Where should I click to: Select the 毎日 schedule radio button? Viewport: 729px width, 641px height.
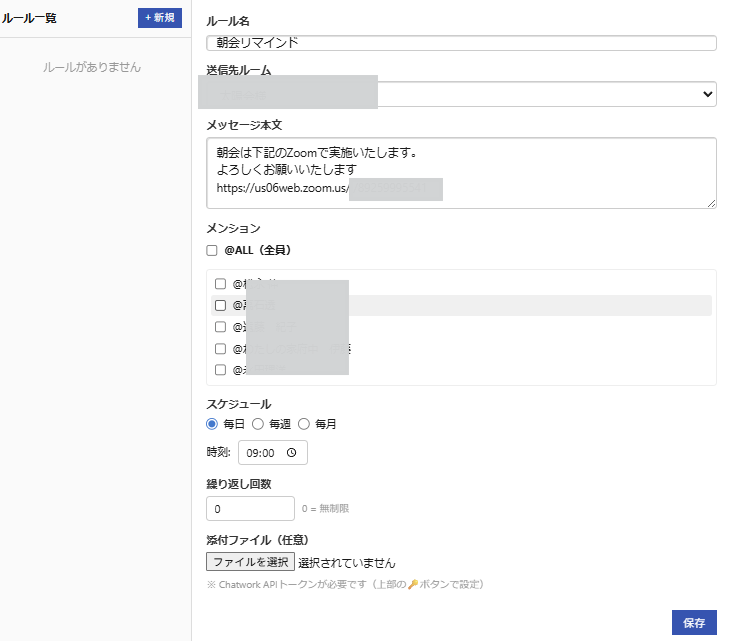pos(212,424)
